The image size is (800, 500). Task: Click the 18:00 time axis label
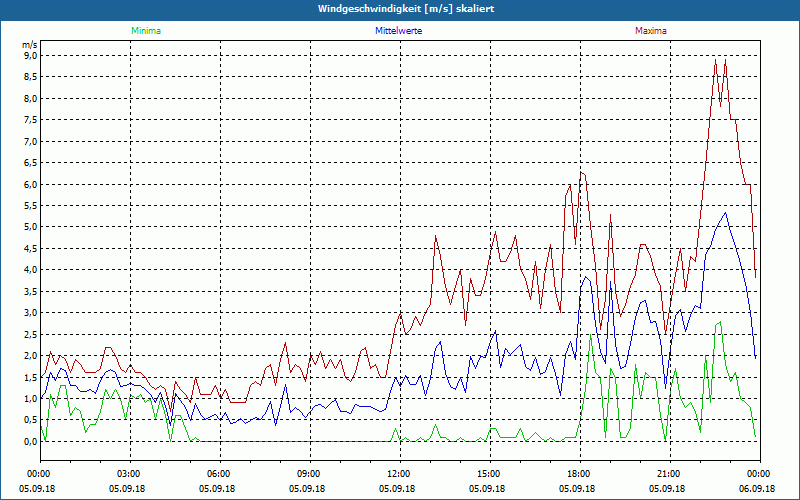coord(580,474)
